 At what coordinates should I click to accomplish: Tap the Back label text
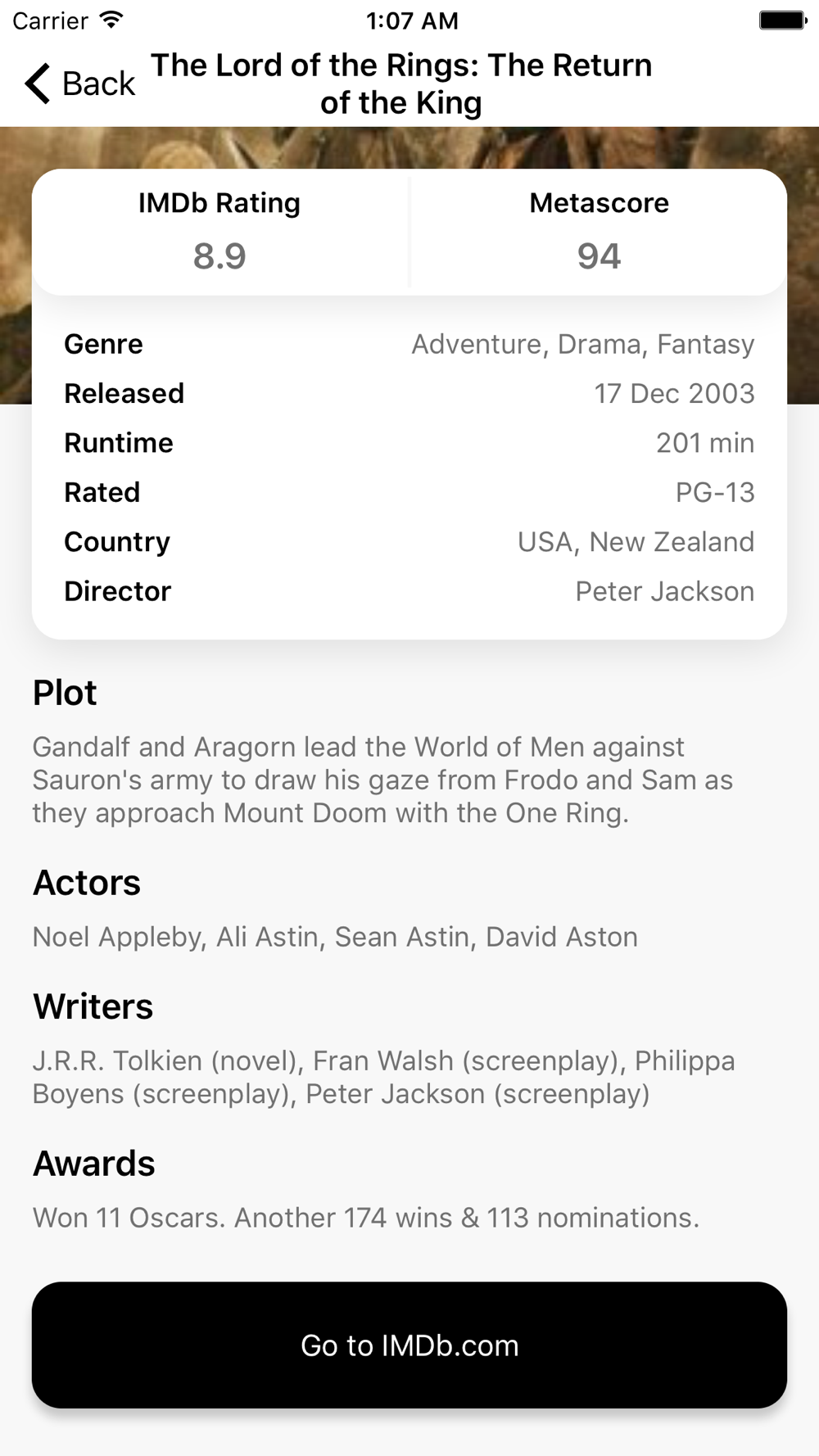click(x=98, y=84)
